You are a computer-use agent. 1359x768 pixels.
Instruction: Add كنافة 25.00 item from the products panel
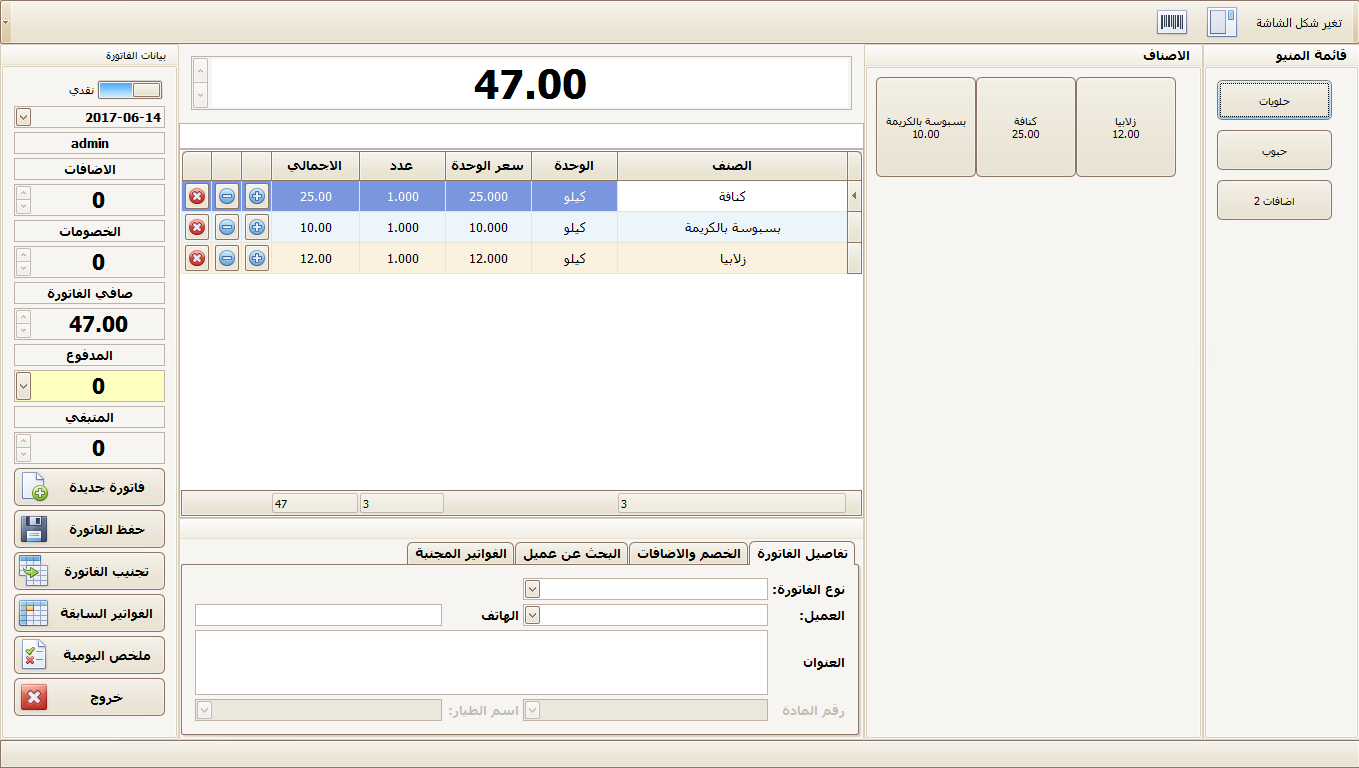pos(1026,127)
